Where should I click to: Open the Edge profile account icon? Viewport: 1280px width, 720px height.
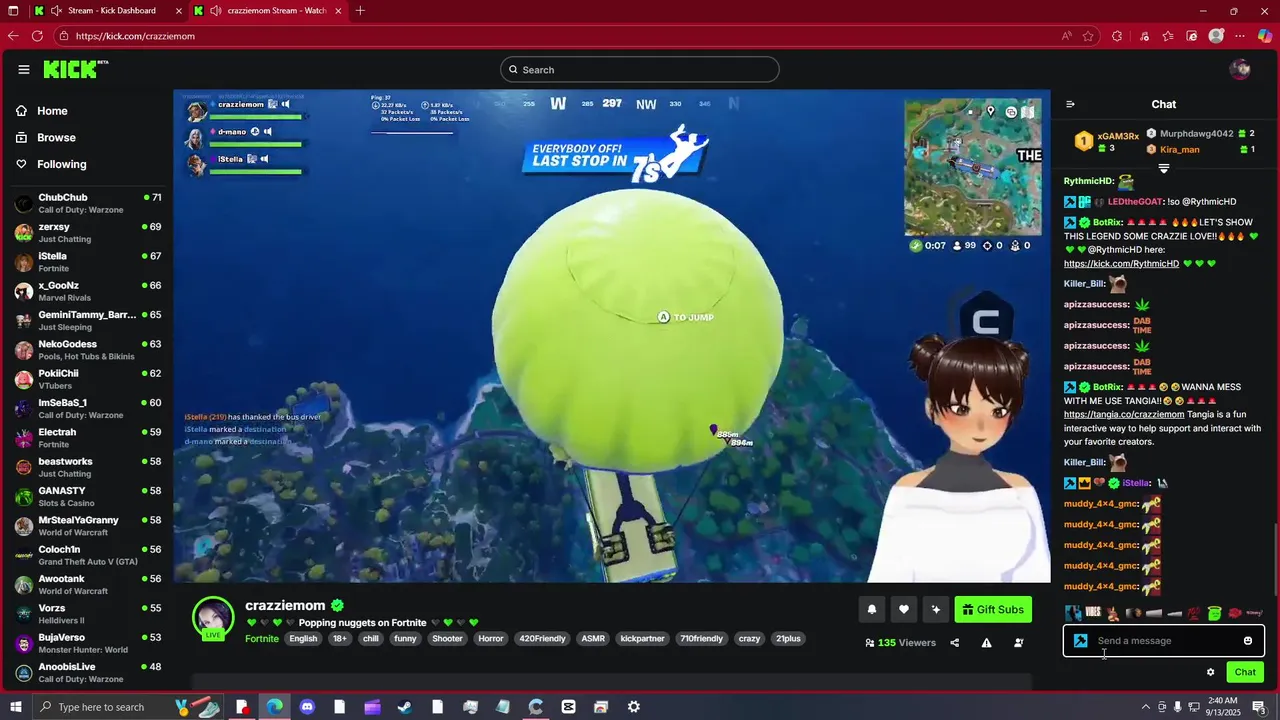[x=1216, y=36]
